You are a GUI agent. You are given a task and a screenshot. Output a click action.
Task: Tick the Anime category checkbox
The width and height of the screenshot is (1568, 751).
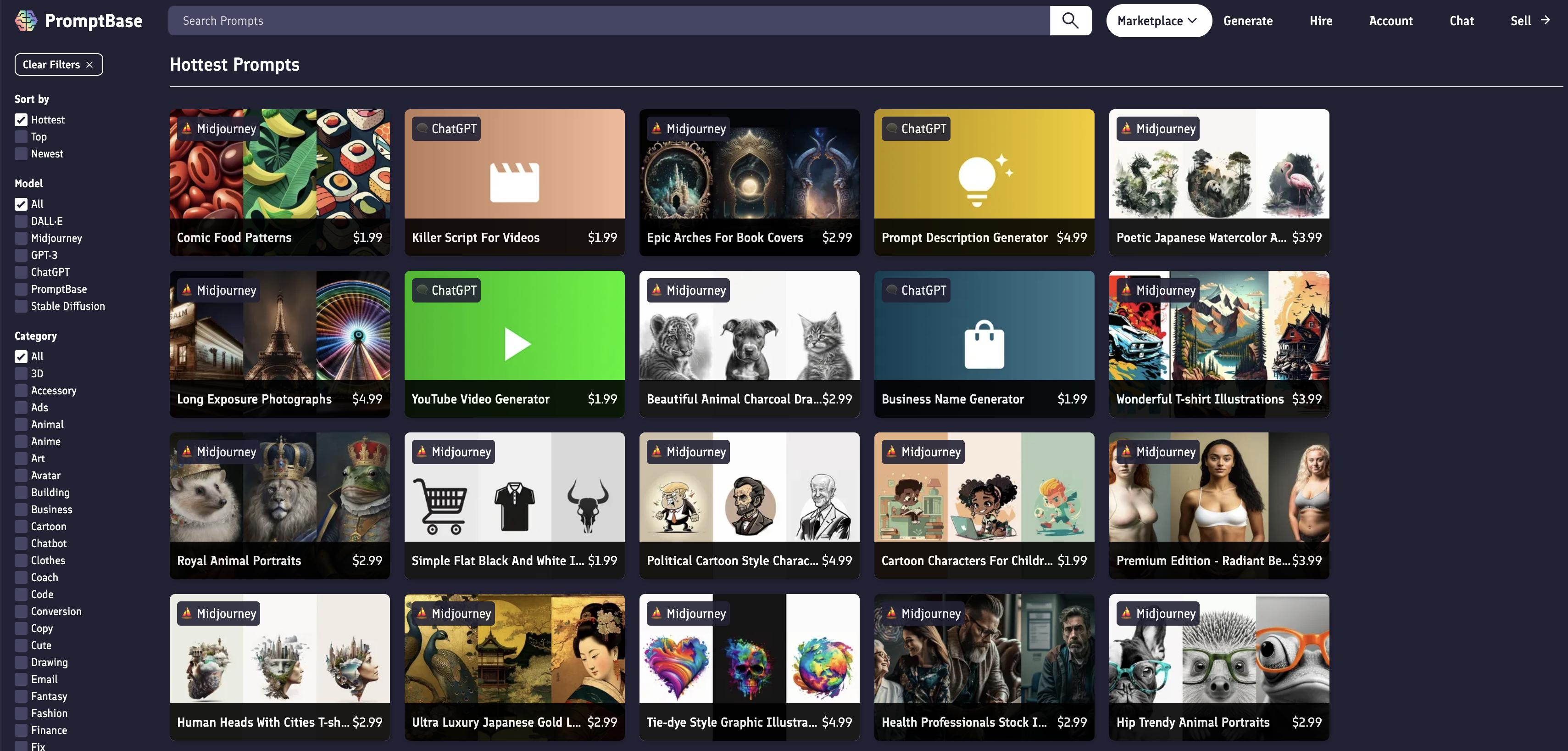[x=21, y=442]
